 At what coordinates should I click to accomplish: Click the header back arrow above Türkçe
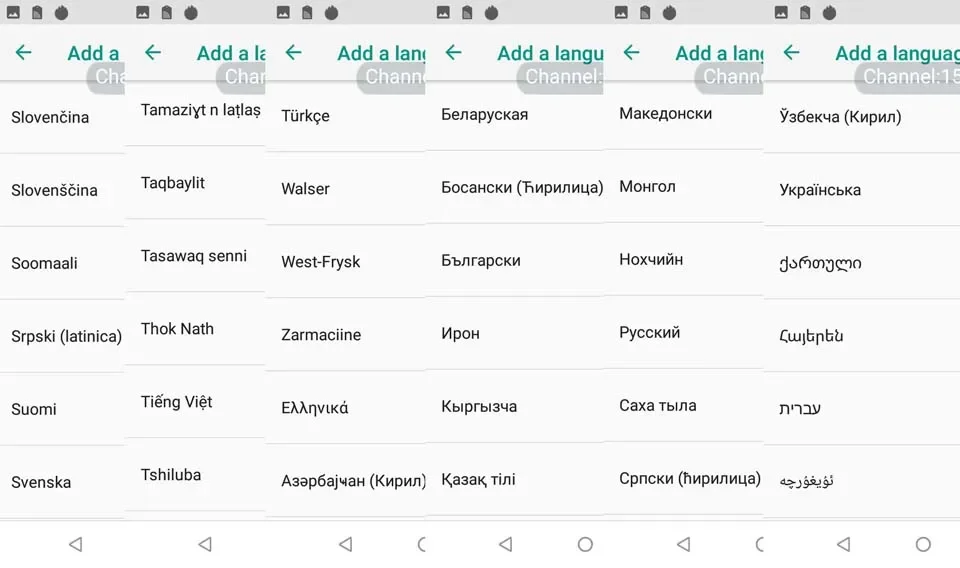[x=293, y=53]
